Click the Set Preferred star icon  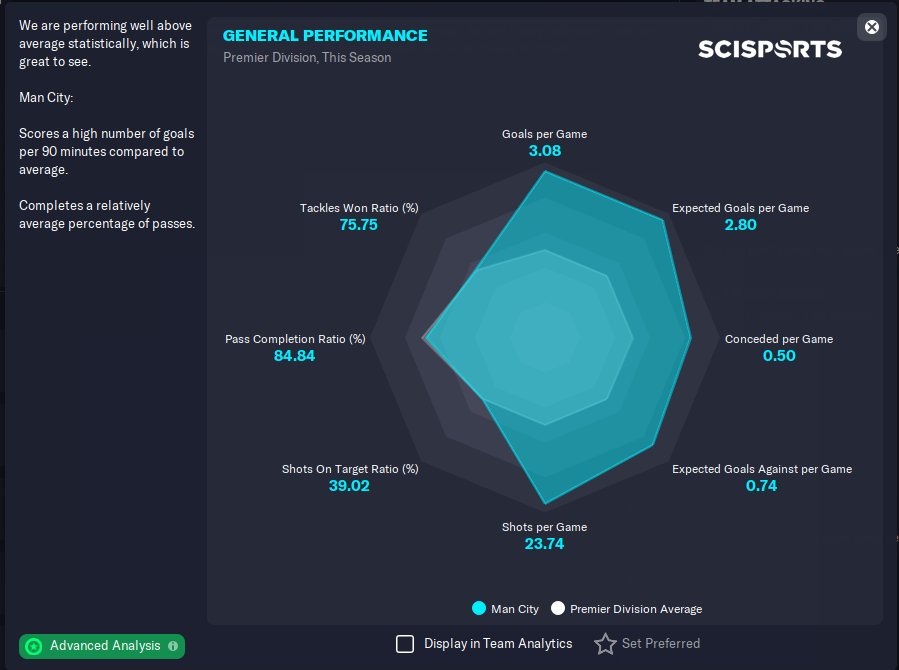[605, 644]
